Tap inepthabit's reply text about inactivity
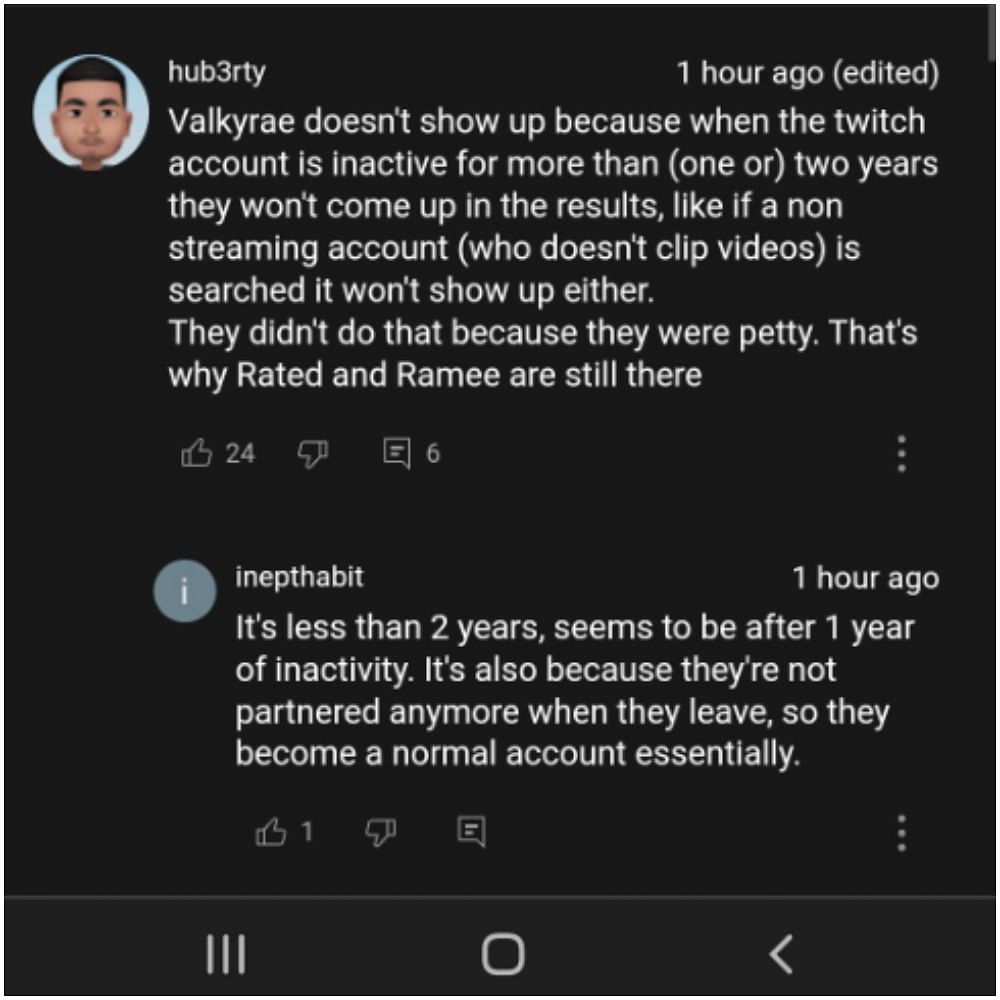 pos(575,691)
